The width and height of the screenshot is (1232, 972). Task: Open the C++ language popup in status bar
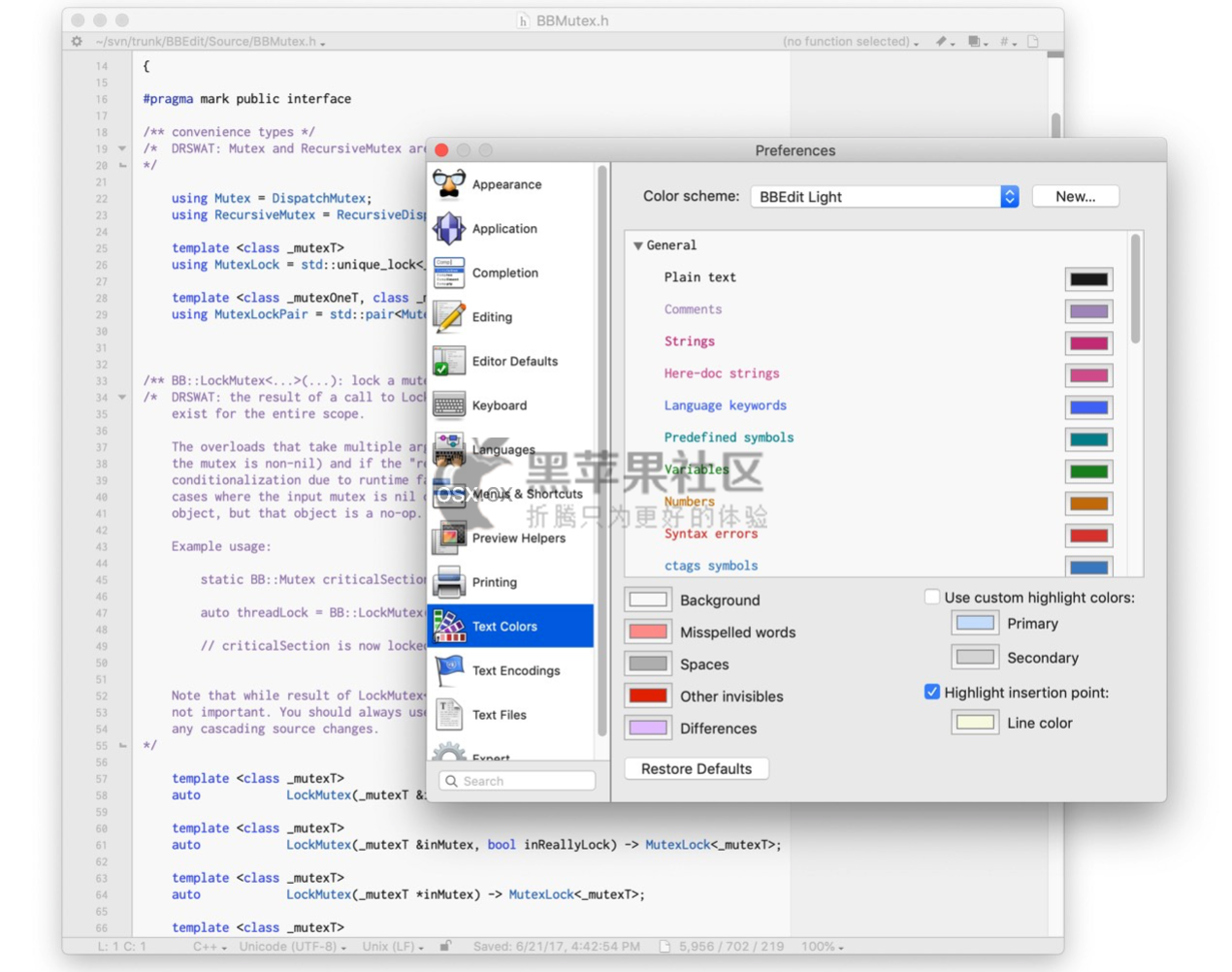point(210,946)
